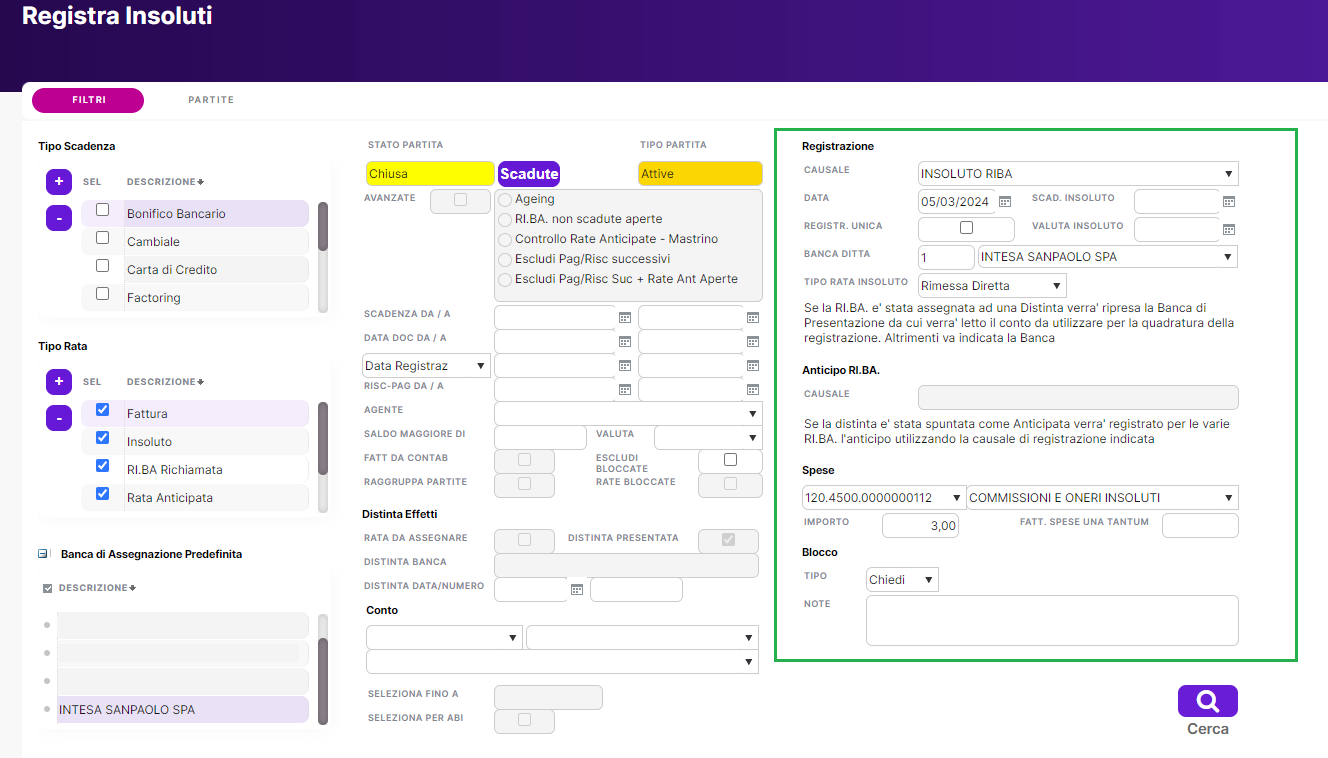Open calendar for Distinta Data/Numero
Image resolution: width=1328 pixels, height=758 pixels.
(577, 590)
